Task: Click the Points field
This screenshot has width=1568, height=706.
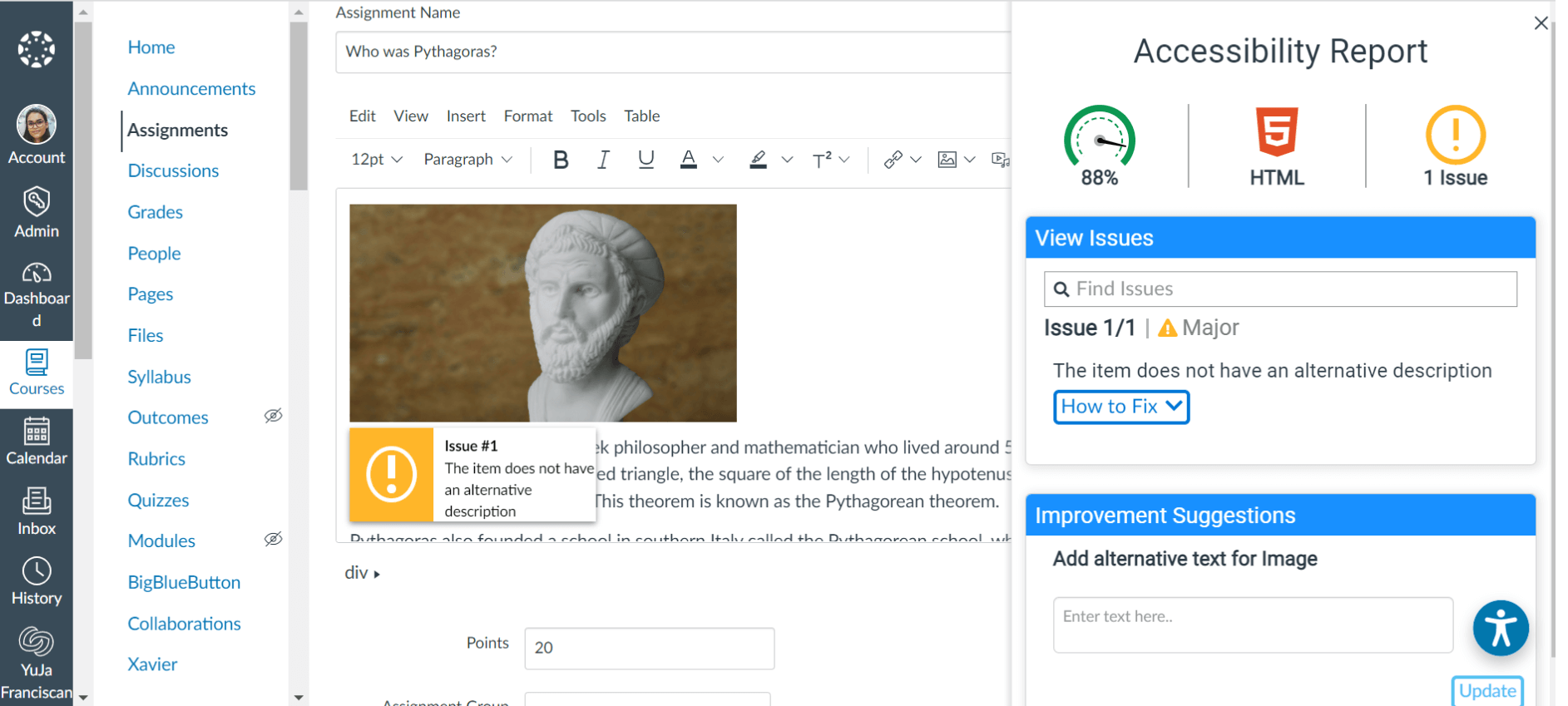Action: [x=649, y=648]
